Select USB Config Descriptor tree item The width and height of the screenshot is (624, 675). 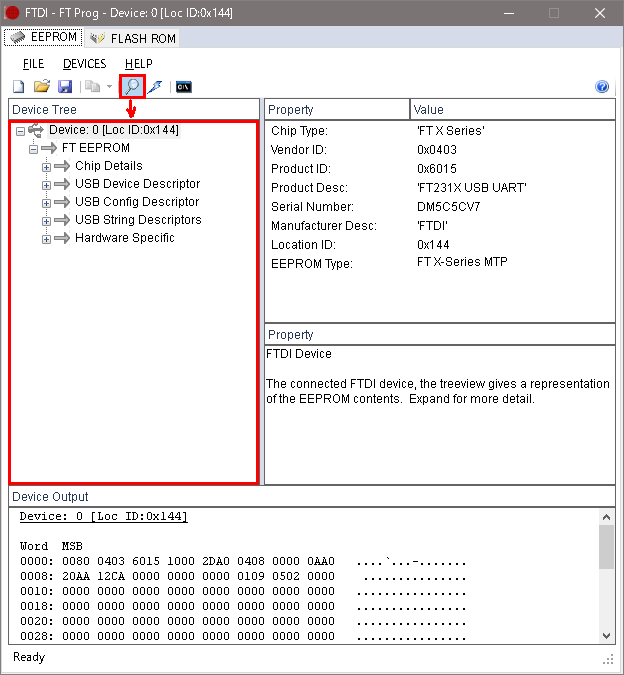pyautogui.click(x=137, y=202)
